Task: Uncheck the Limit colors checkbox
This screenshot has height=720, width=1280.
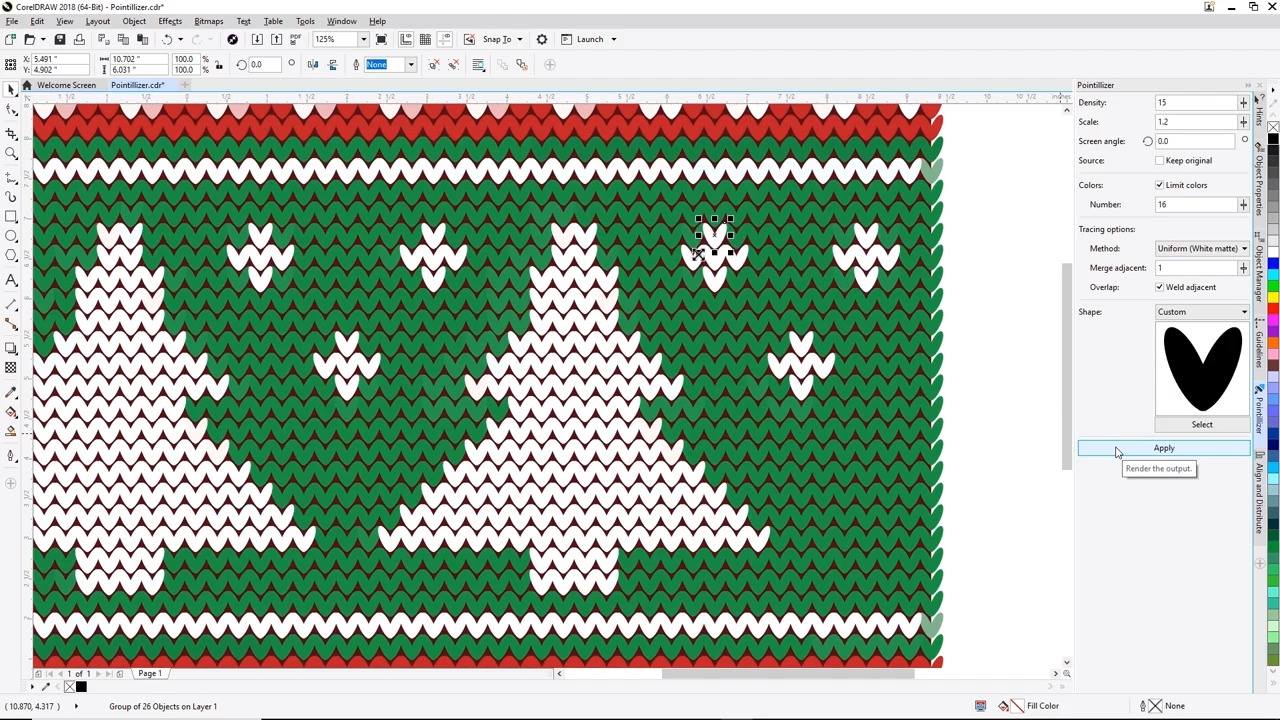Action: pos(1160,185)
